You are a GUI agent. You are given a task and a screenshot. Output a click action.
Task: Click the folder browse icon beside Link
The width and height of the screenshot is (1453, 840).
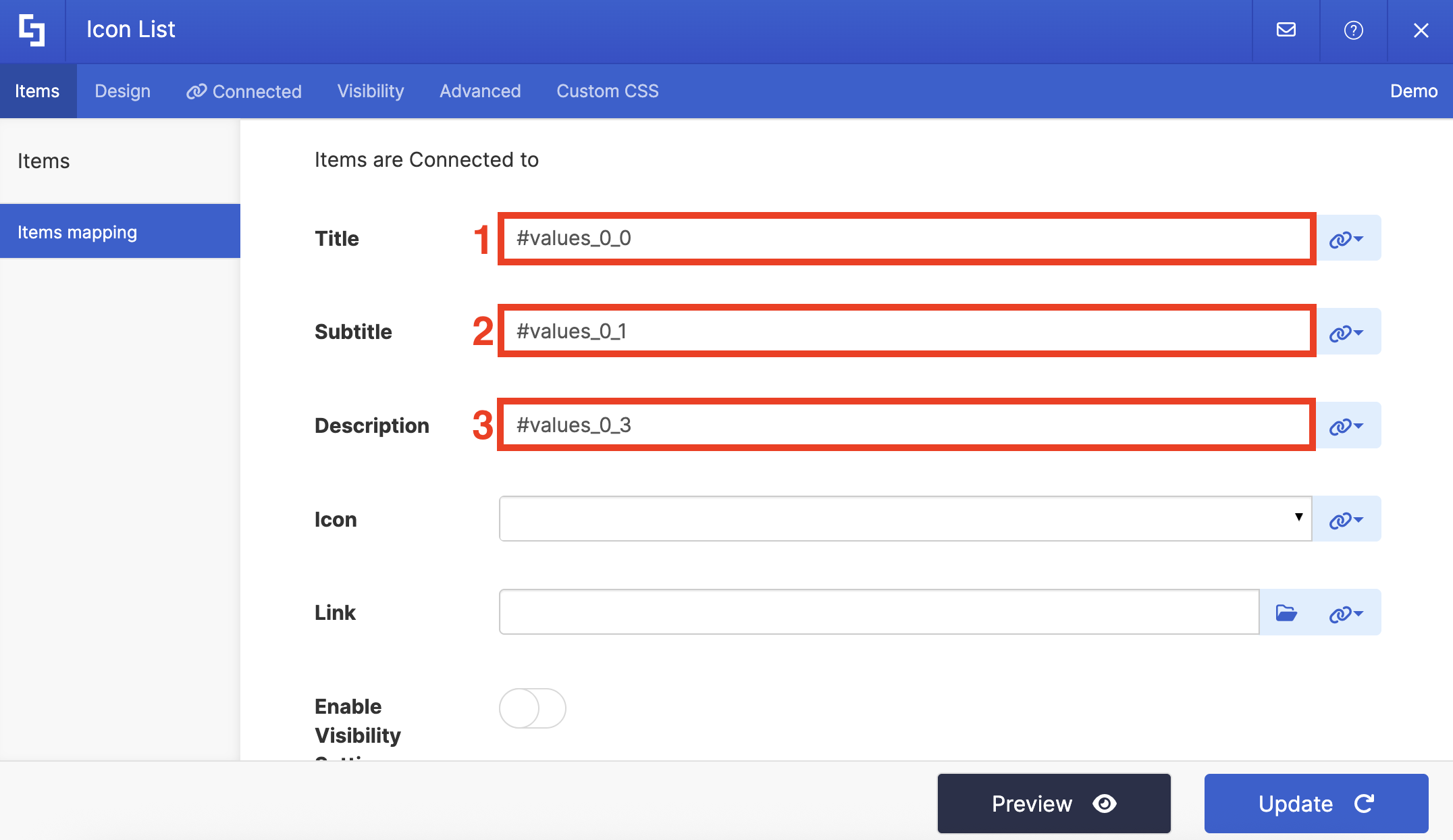point(1286,612)
